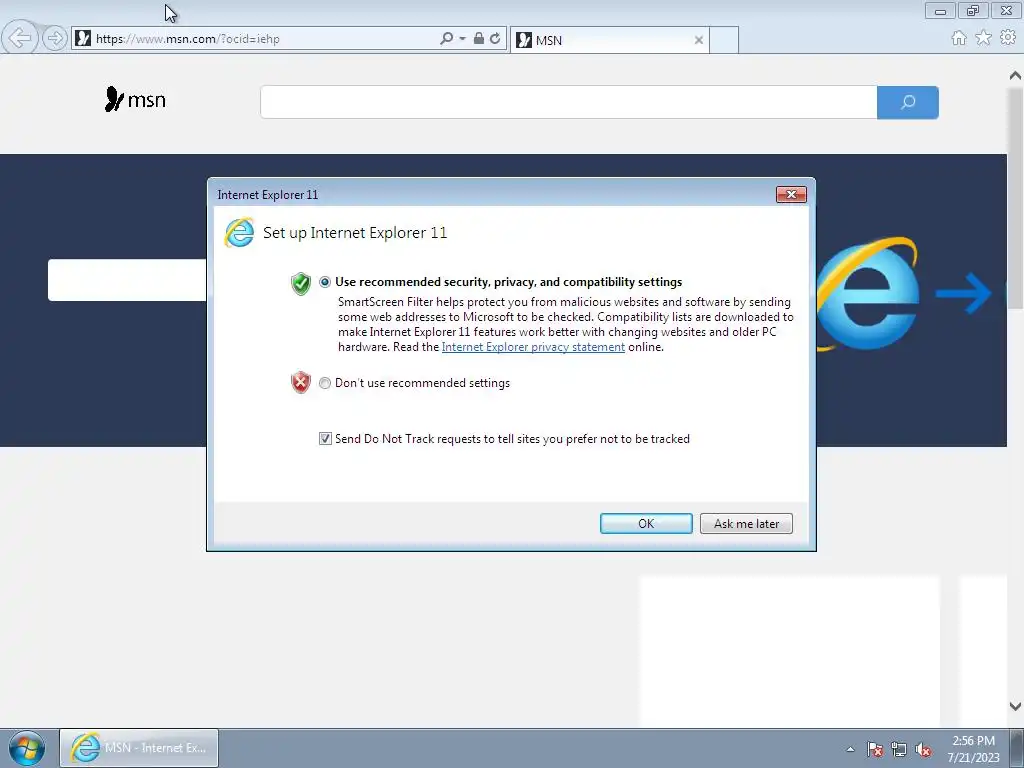Click the red shield X icon
1024x768 pixels.
tap(300, 383)
